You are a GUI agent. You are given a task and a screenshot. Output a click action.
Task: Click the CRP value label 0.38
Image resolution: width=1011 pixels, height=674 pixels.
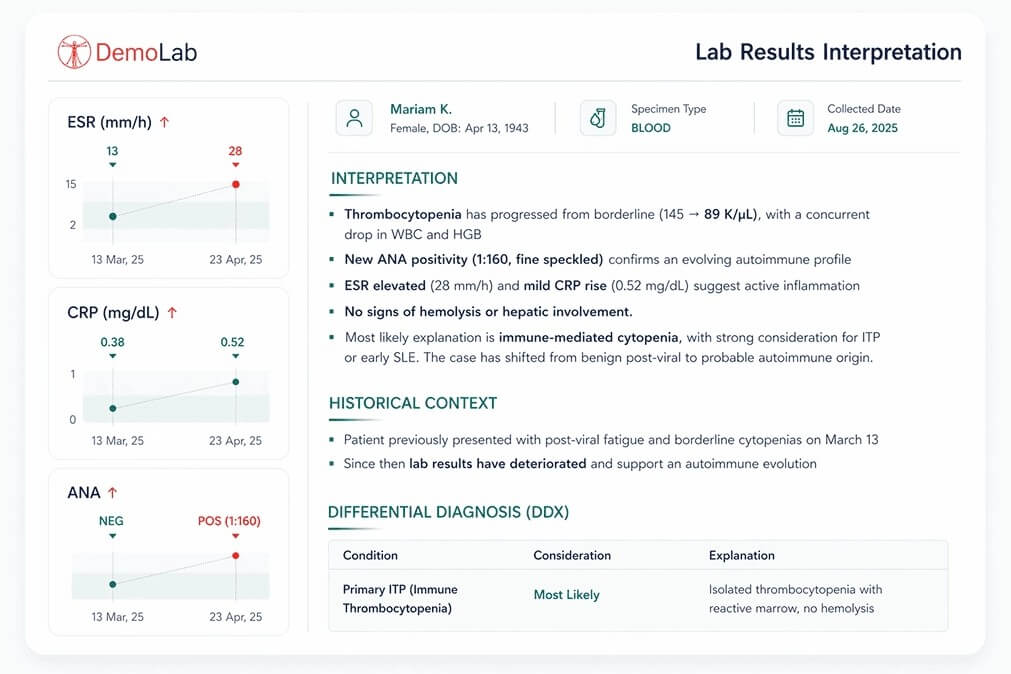112,342
